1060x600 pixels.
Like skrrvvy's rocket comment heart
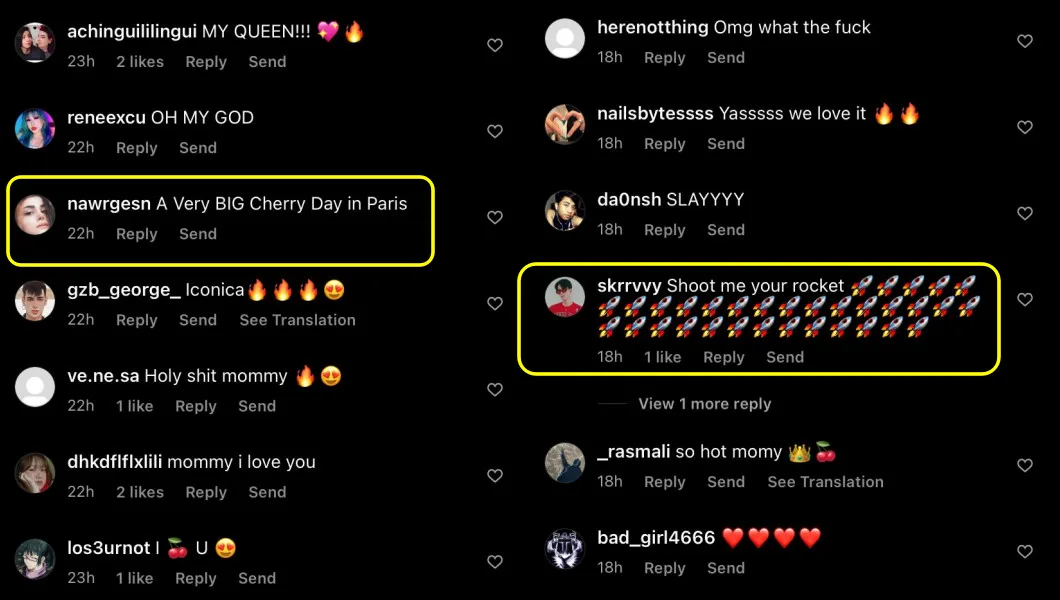click(x=1025, y=299)
